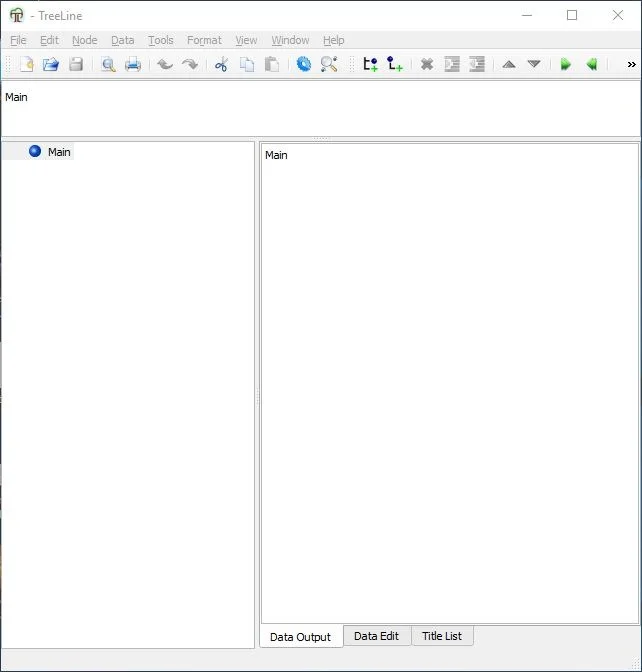
Task: Open the Tools menu
Action: click(160, 40)
